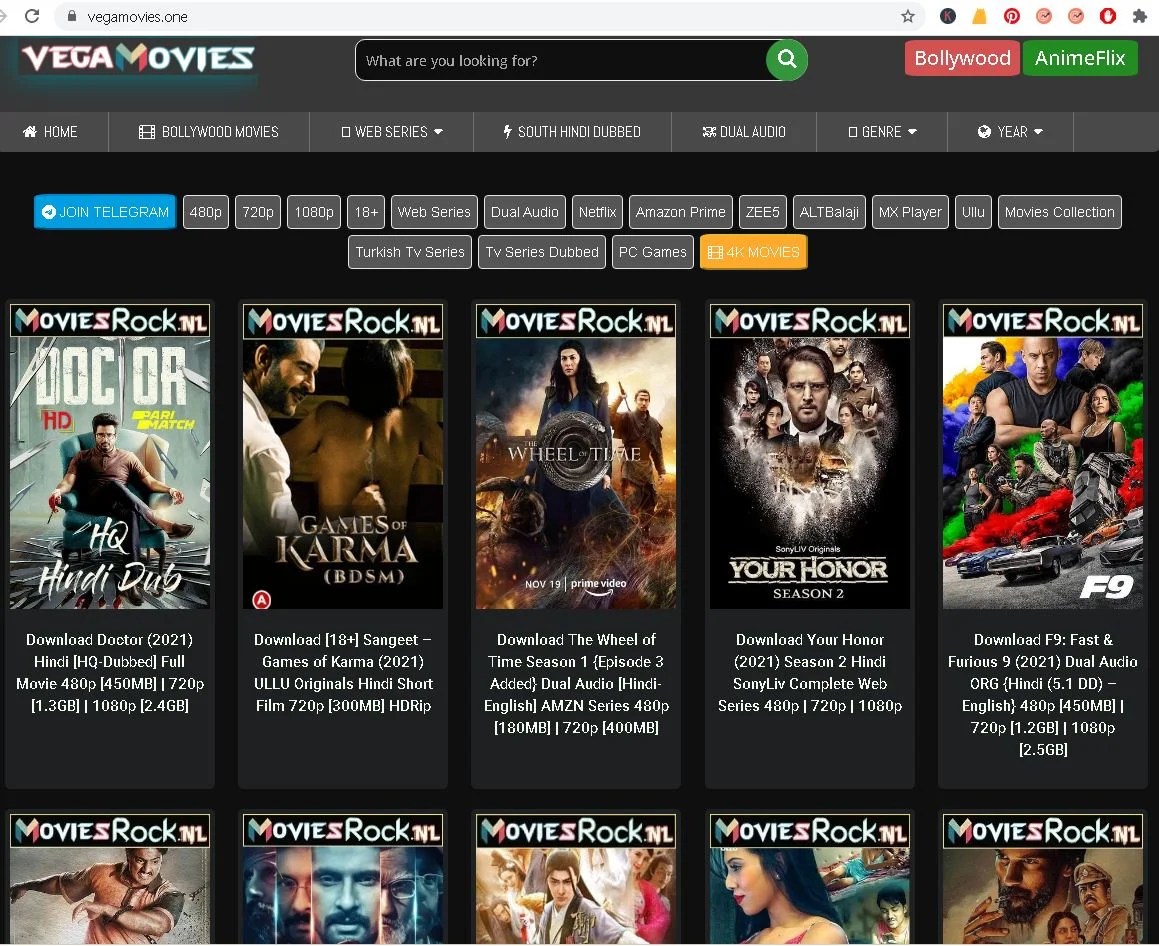
Task: Click the green AnimeFlix button
Action: click(1080, 58)
